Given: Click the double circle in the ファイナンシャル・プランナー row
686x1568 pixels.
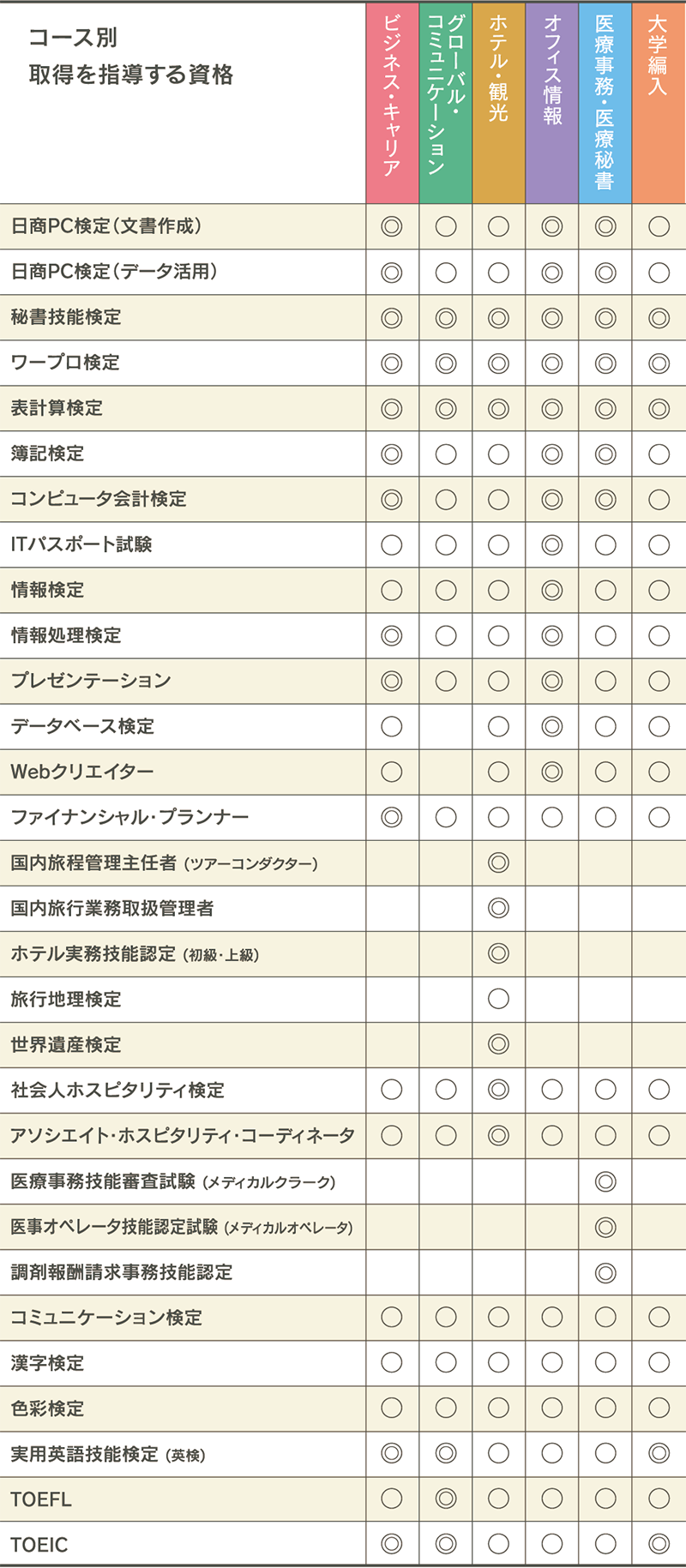Looking at the screenshot, I should (x=392, y=817).
